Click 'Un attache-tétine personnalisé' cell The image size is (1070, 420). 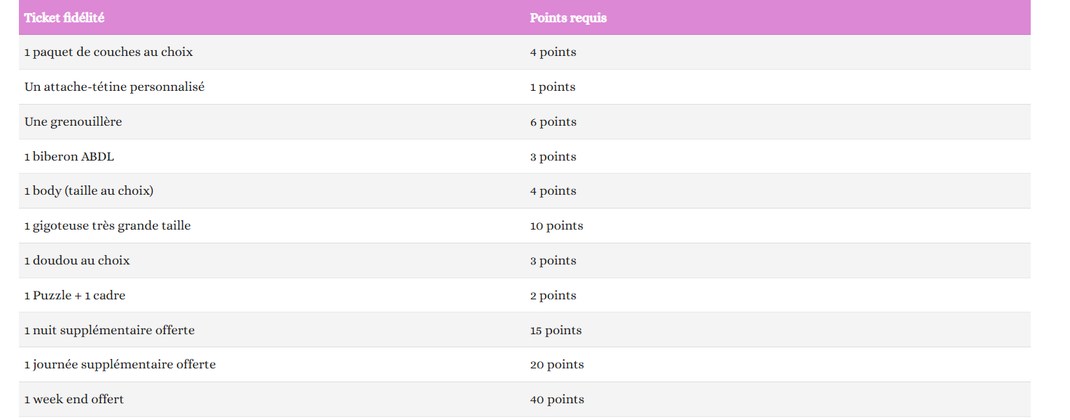click(x=272, y=87)
